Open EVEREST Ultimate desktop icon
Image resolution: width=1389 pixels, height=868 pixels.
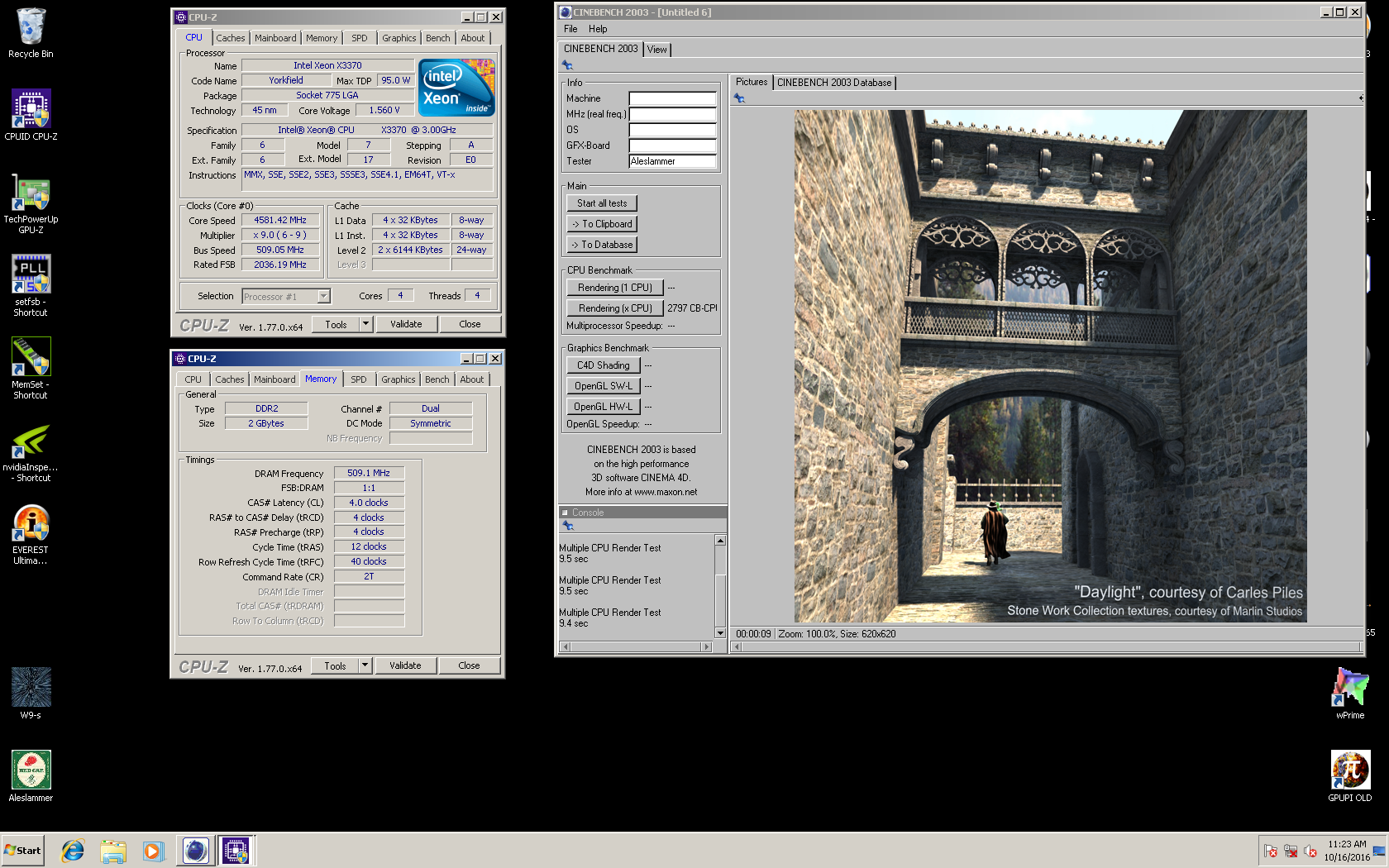[31, 534]
